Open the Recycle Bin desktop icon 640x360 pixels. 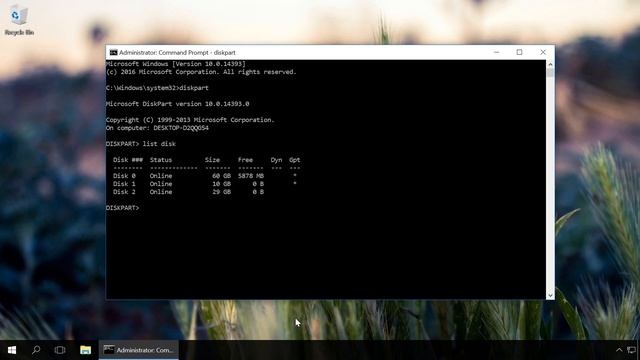(19, 21)
